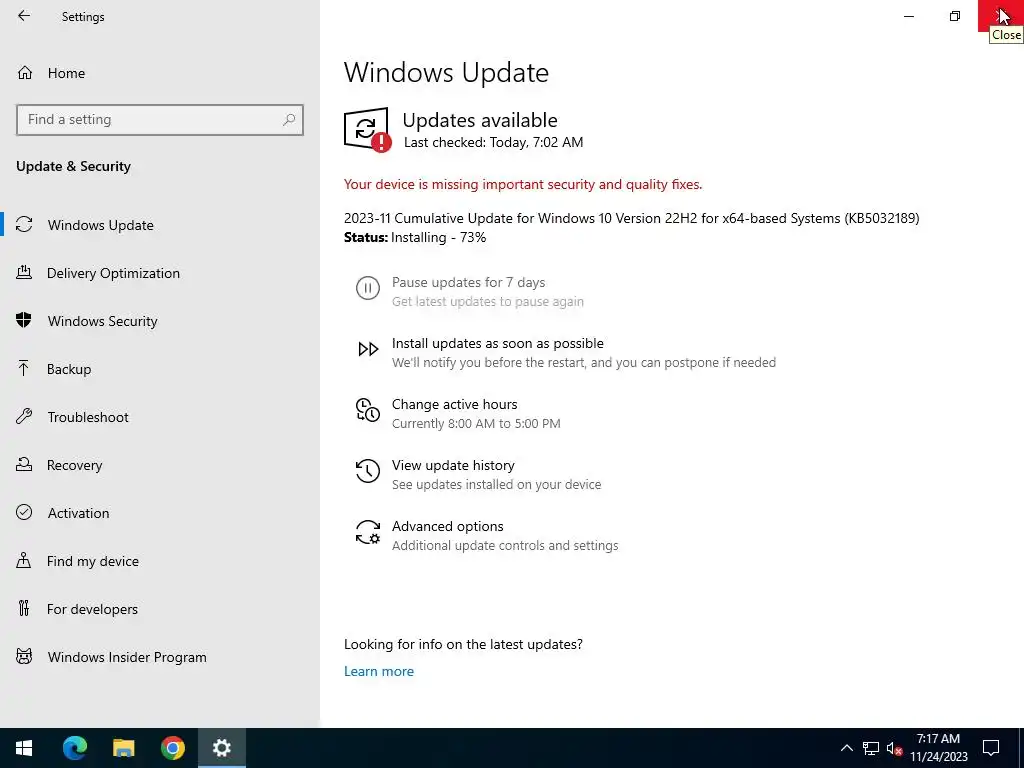Viewport: 1024px width, 768px height.
Task: Click the network icon in system tray
Action: (871, 748)
